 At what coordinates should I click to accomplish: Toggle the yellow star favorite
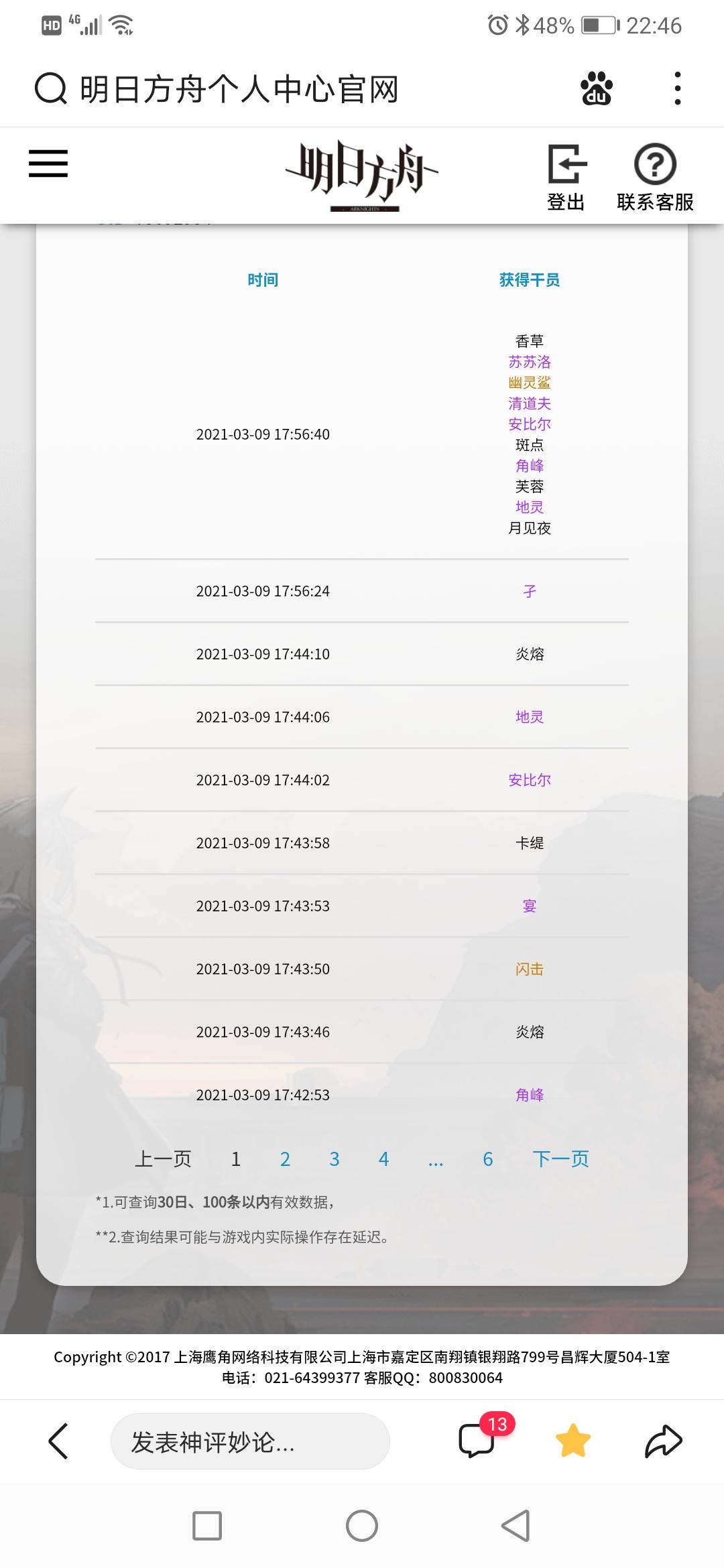[573, 1441]
